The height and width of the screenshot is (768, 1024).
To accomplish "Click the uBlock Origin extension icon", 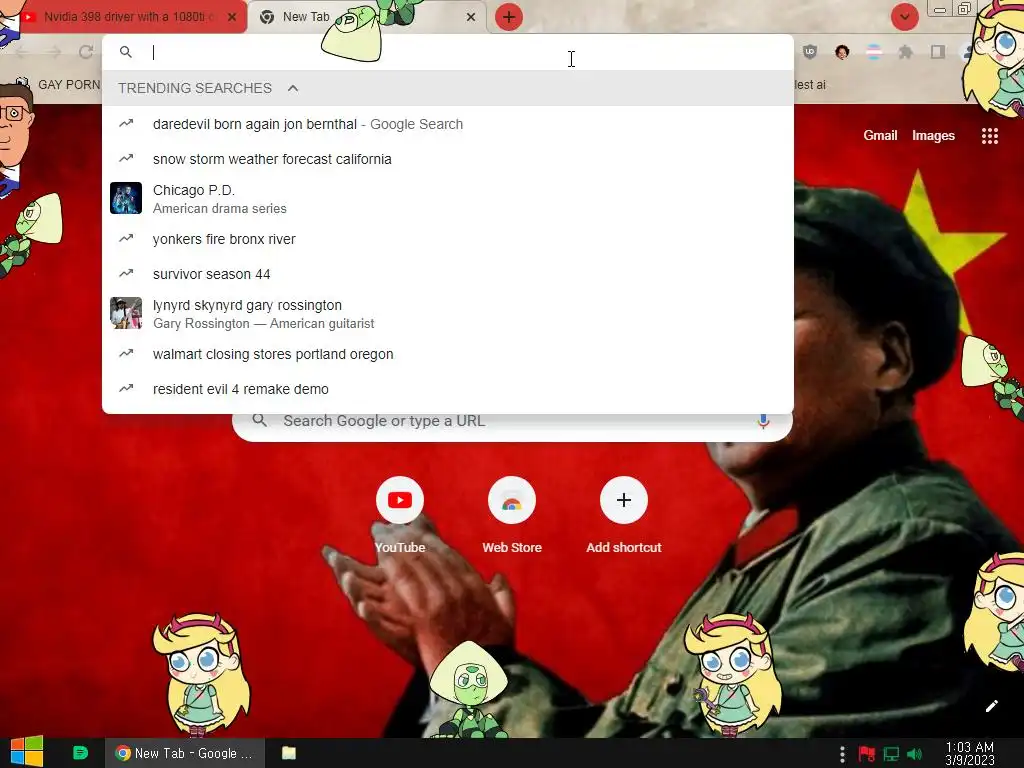I will pos(810,52).
